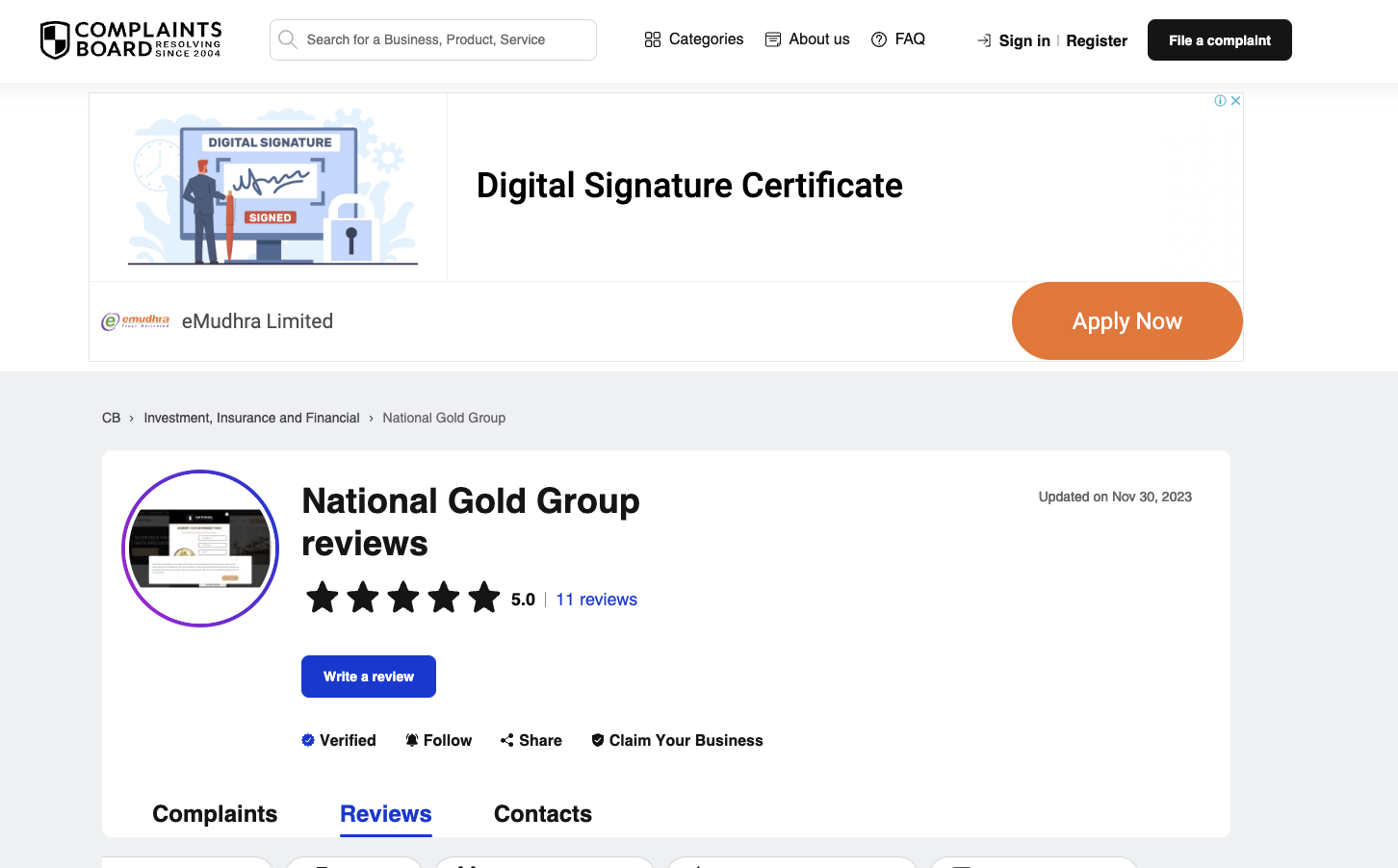Click File a complaint button
This screenshot has height=868, width=1398.
[x=1220, y=40]
